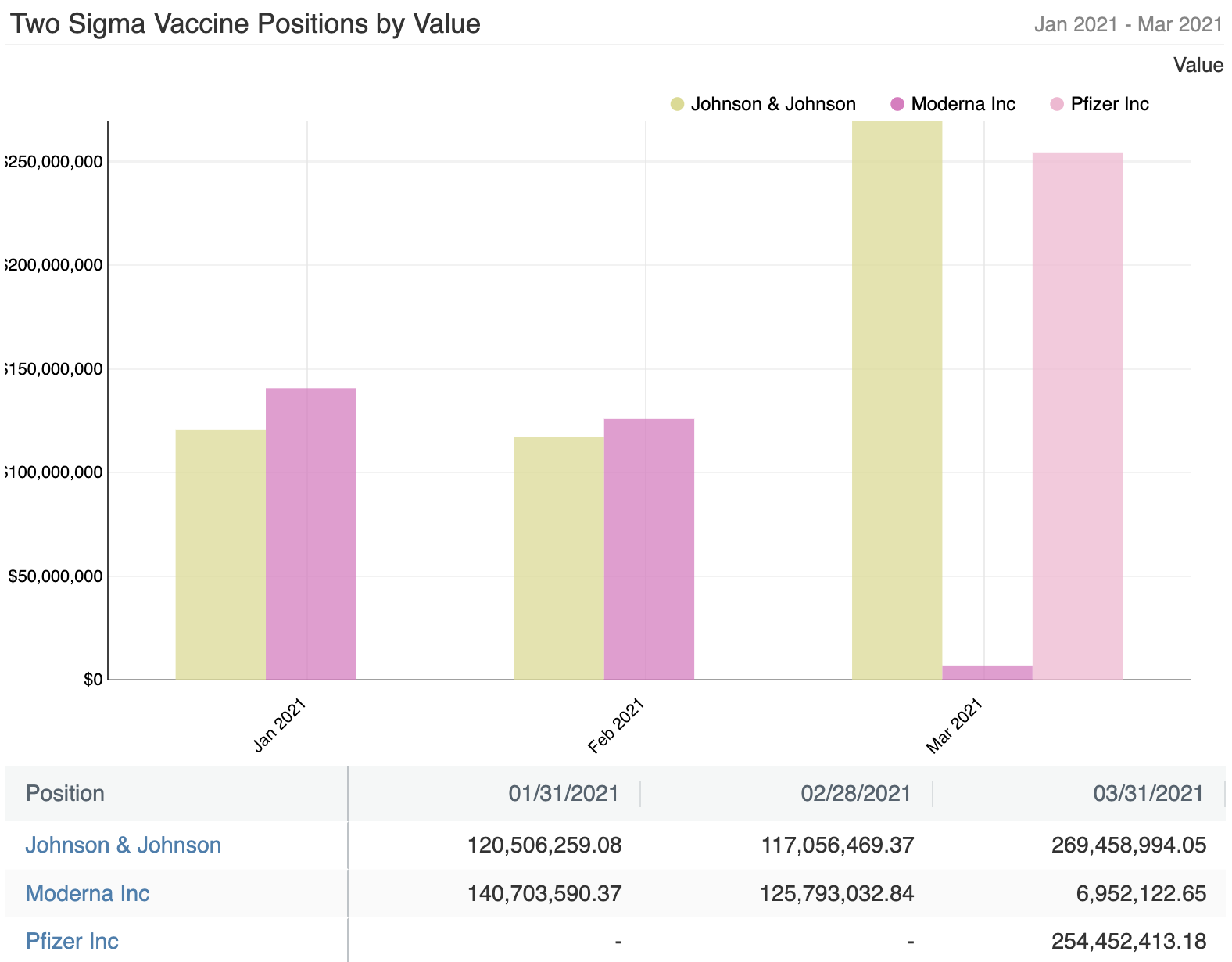Click the chart title Two Sigma Vaccine Positions
This screenshot has height=962, width=1232.
[x=245, y=23]
